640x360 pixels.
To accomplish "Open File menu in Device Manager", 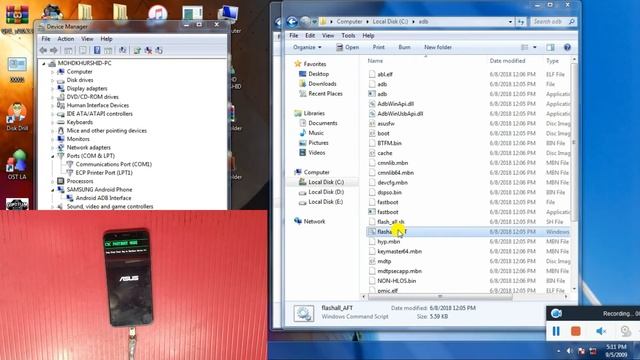I will coord(46,39).
